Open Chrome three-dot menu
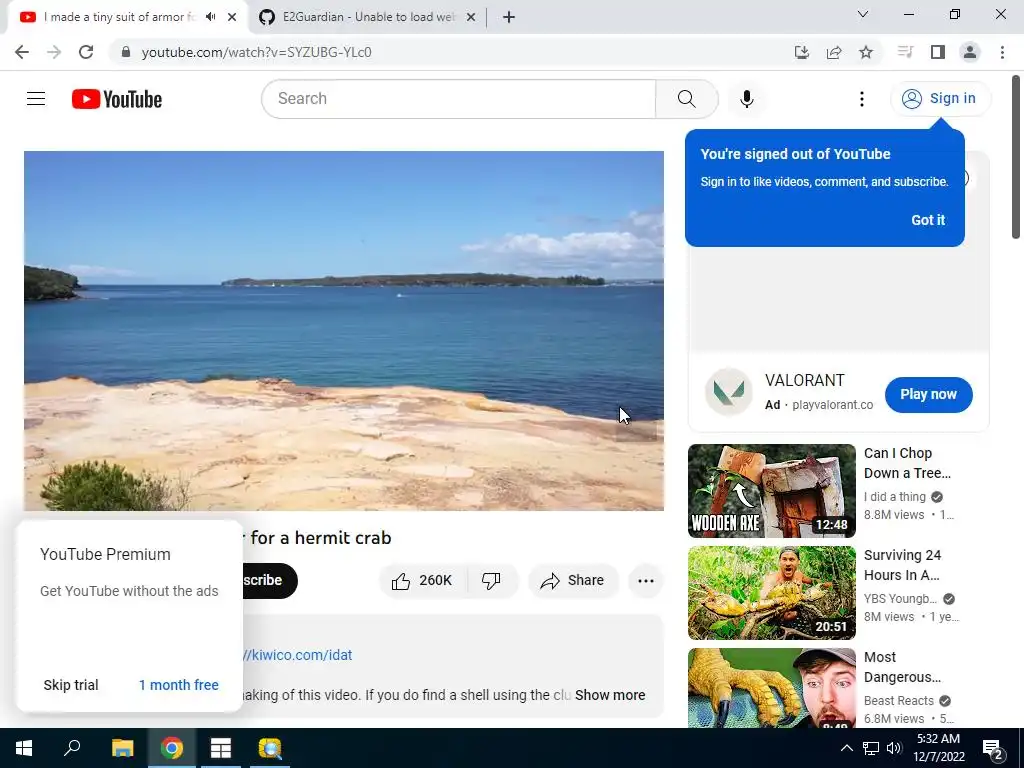The width and height of the screenshot is (1024, 768). pos(1002,52)
